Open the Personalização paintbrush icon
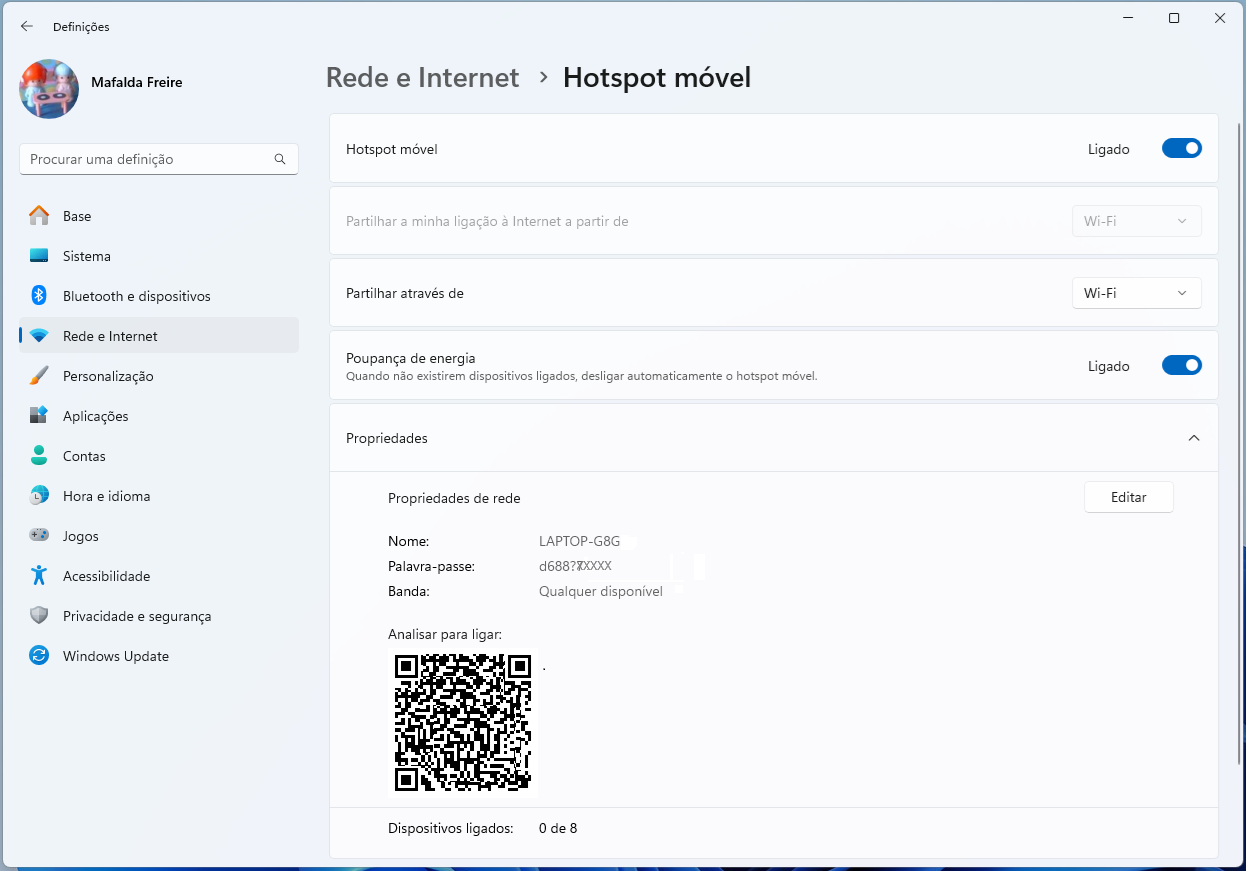Image resolution: width=1246 pixels, height=871 pixels. 39,376
